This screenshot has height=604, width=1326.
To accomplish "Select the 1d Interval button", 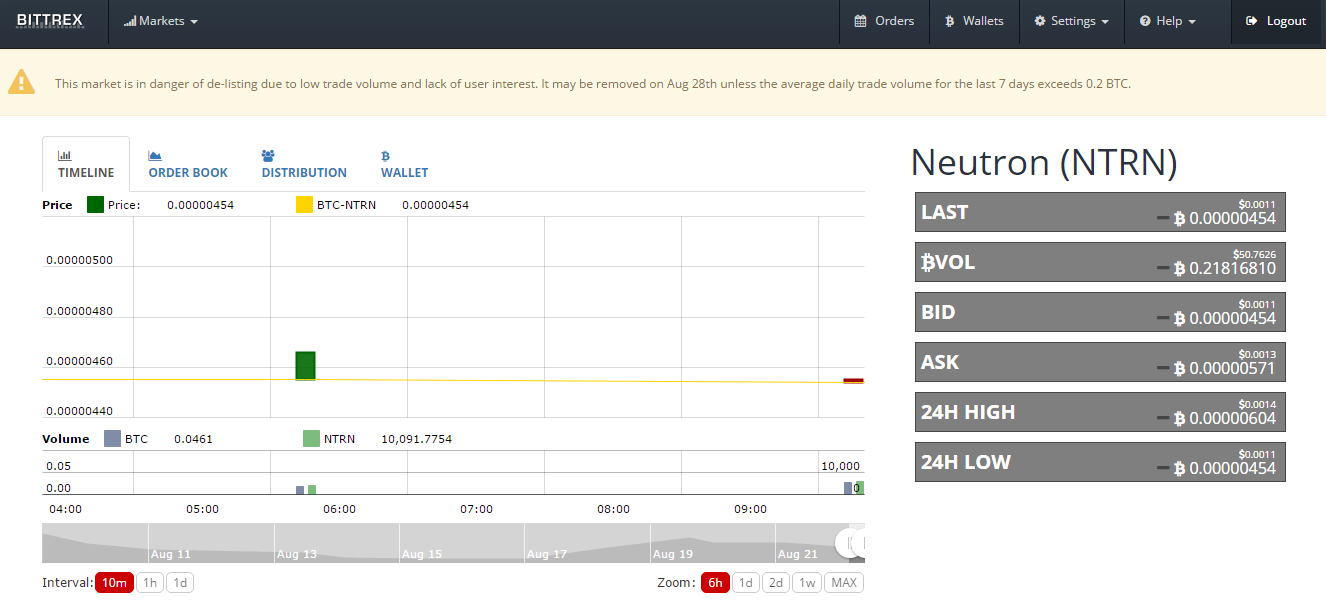I will tap(180, 583).
